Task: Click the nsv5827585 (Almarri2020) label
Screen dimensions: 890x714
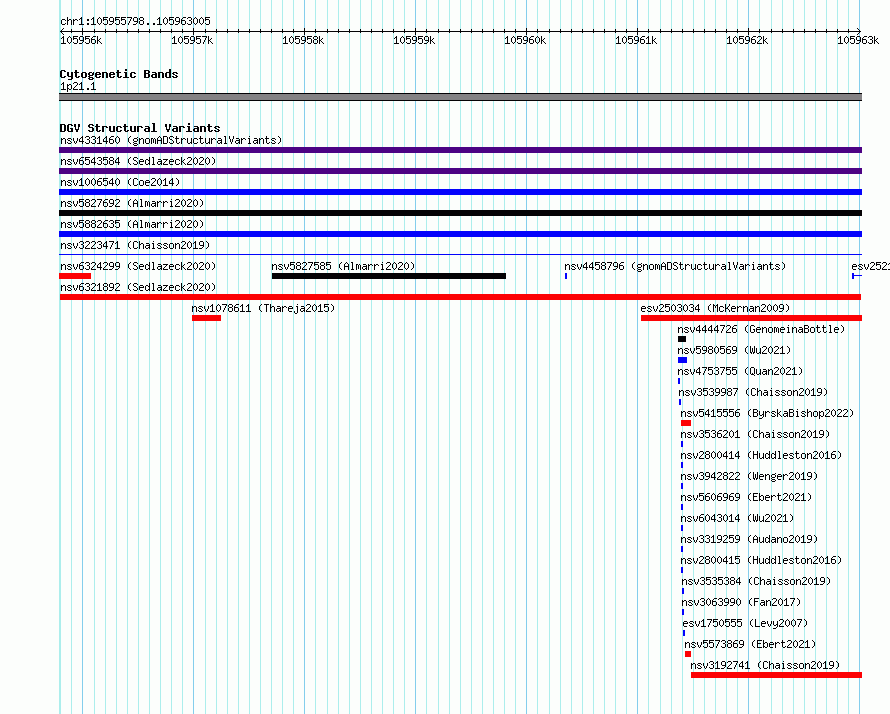Action: click(x=343, y=266)
